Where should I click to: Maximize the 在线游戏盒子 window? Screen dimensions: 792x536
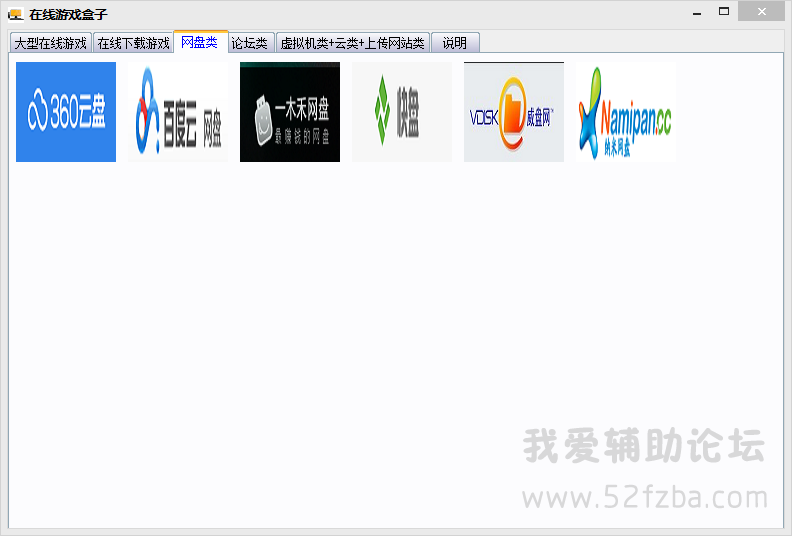coord(724,11)
